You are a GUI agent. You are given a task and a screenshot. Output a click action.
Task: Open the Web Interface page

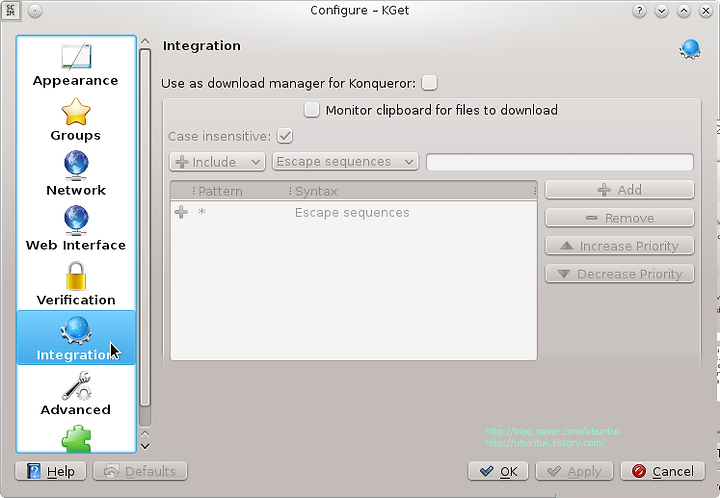tap(76, 229)
